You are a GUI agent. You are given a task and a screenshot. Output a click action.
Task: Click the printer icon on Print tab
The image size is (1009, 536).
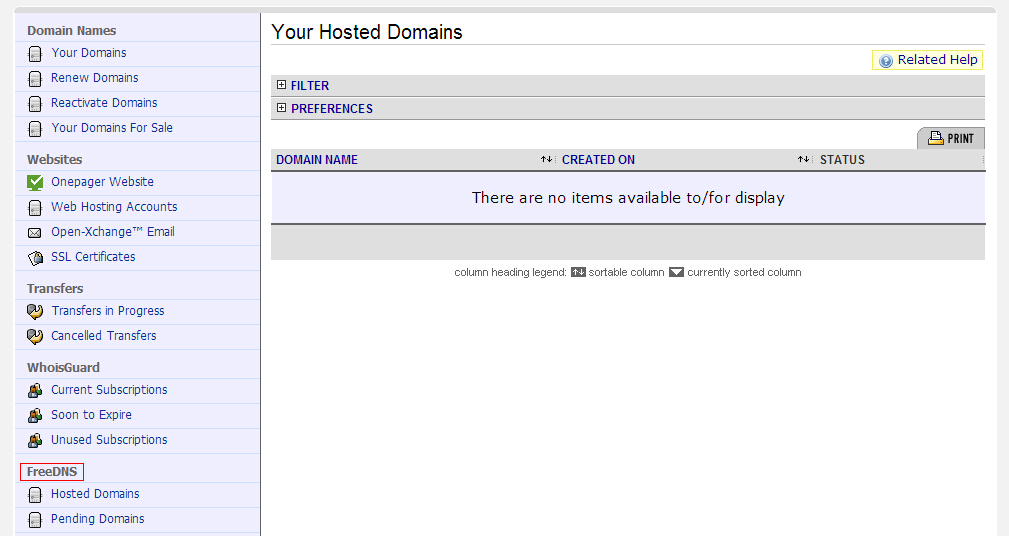coord(935,139)
